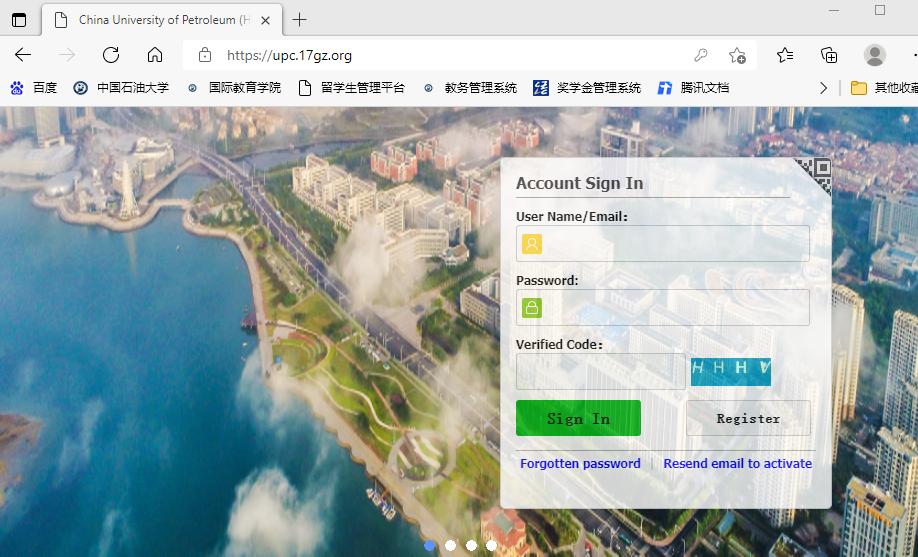
Task: Open the Collections icon
Action: click(x=829, y=55)
